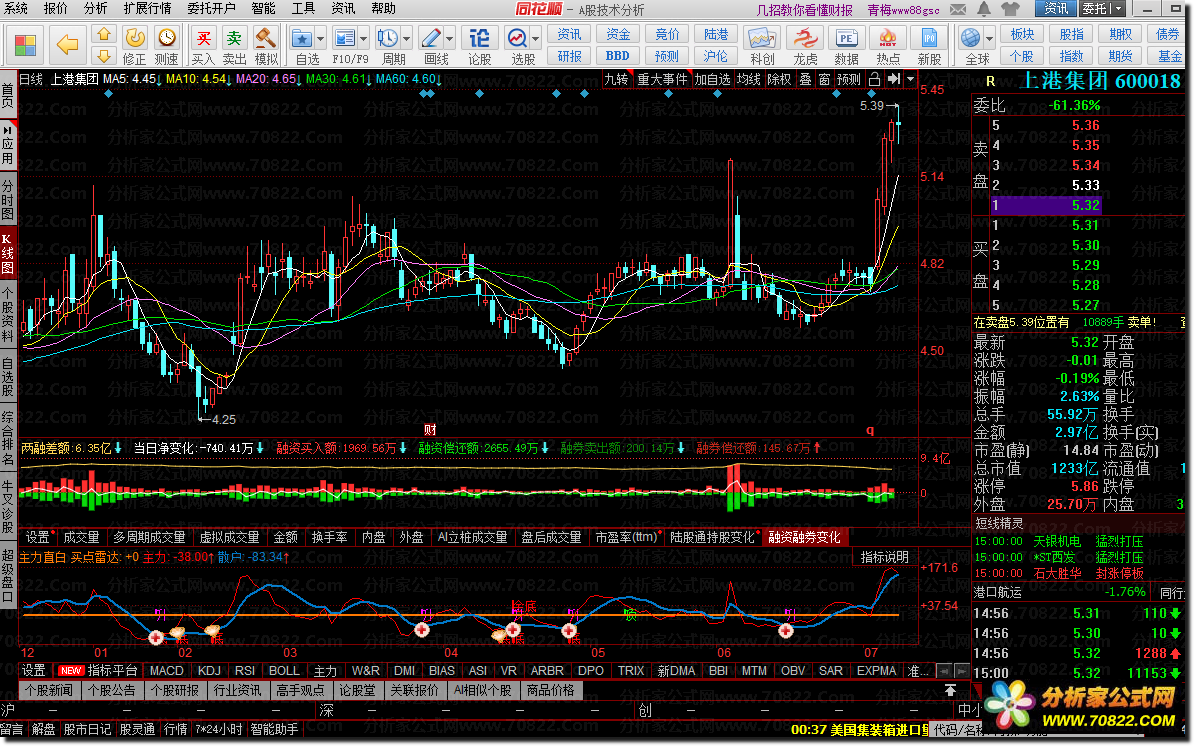This screenshot has height=746, width=1195.
Task: Toggle 均线 moving average display
Action: (748, 79)
